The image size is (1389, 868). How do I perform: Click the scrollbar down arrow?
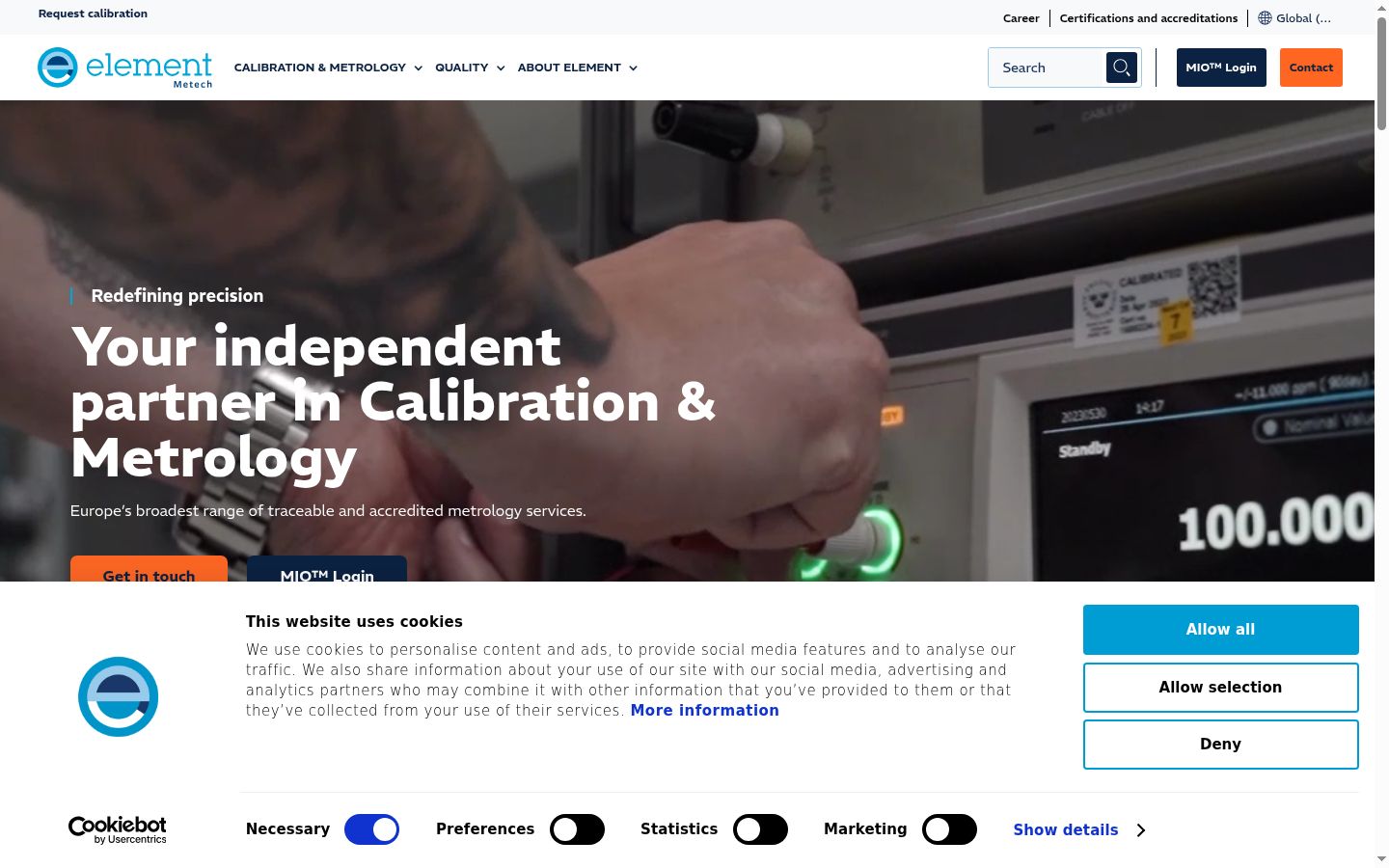tap(1381, 858)
